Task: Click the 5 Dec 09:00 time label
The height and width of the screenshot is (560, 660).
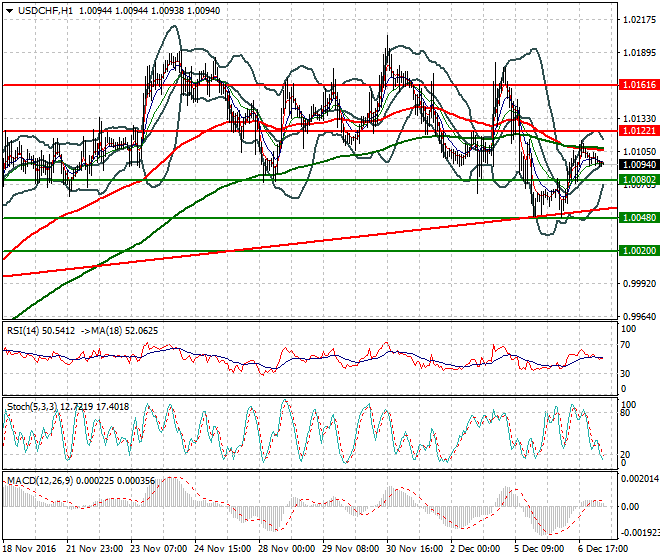Action: click(540, 549)
